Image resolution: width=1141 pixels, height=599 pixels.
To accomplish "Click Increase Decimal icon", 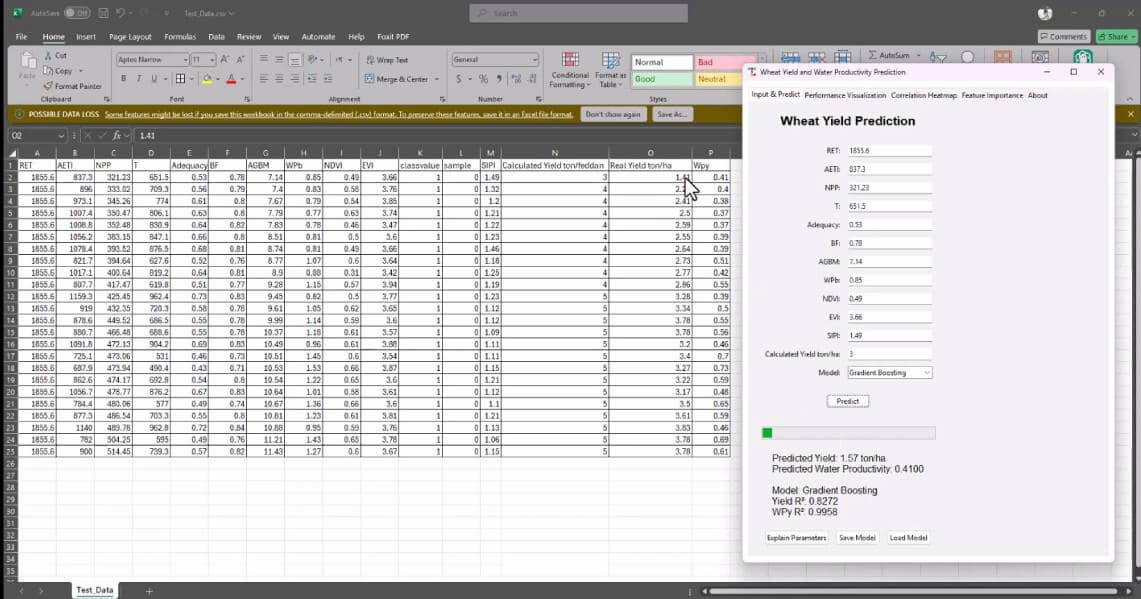I will (x=516, y=79).
